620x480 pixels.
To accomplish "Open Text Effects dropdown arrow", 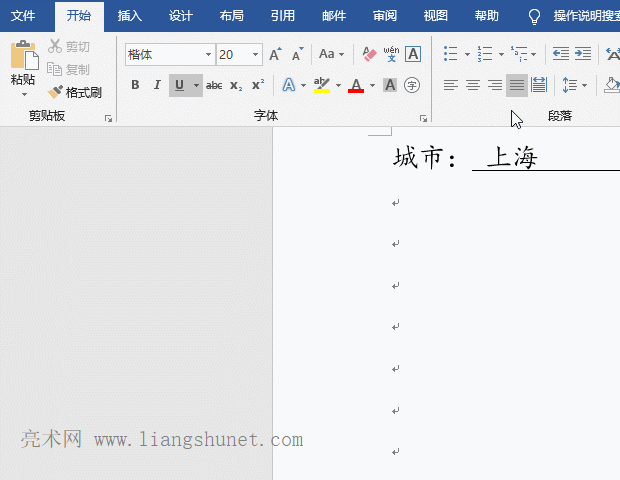I will (303, 85).
